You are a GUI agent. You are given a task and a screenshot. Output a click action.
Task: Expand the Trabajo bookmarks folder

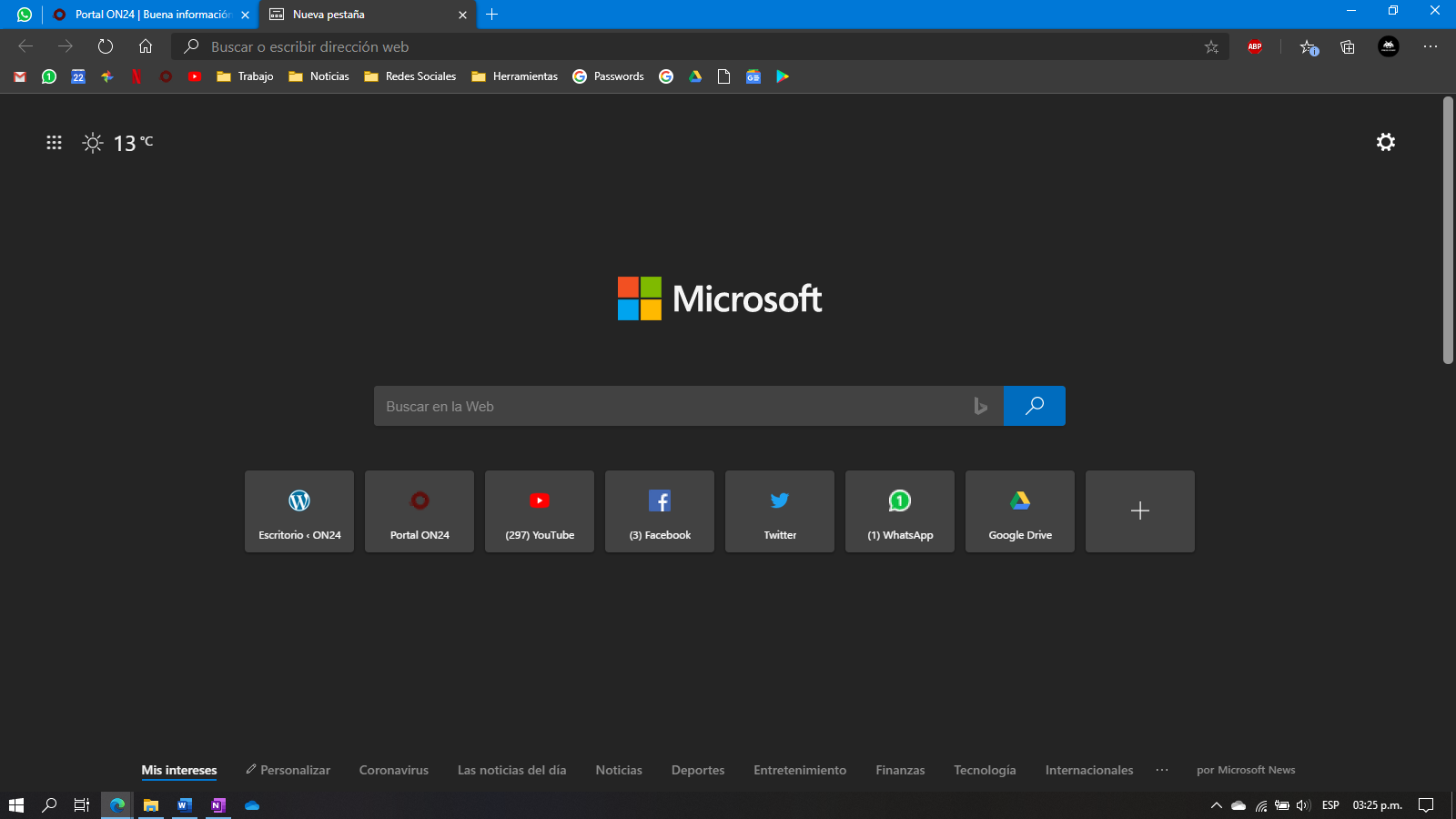(245, 76)
